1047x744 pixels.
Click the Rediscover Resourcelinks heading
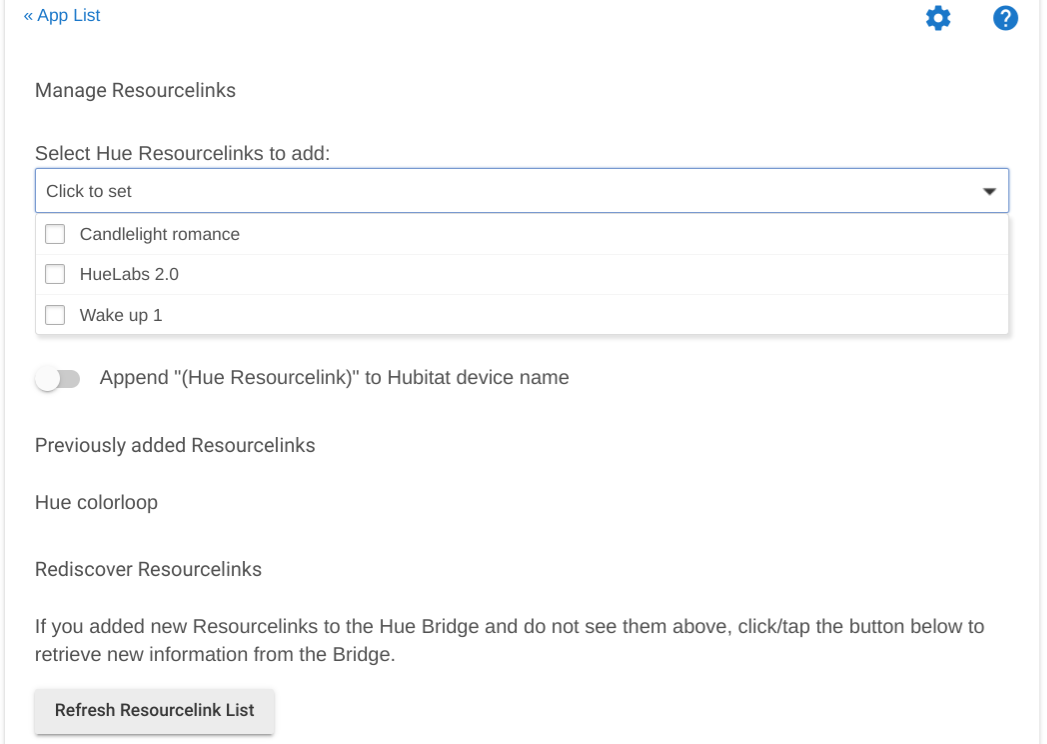148,570
